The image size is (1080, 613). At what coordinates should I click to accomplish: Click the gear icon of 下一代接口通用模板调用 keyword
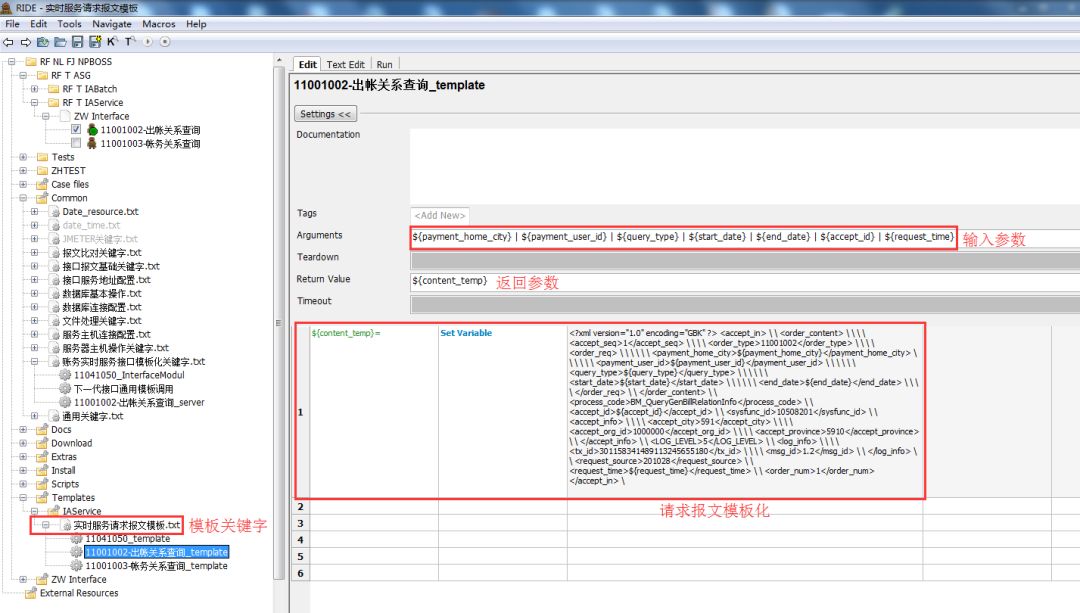pyautogui.click(x=65, y=388)
